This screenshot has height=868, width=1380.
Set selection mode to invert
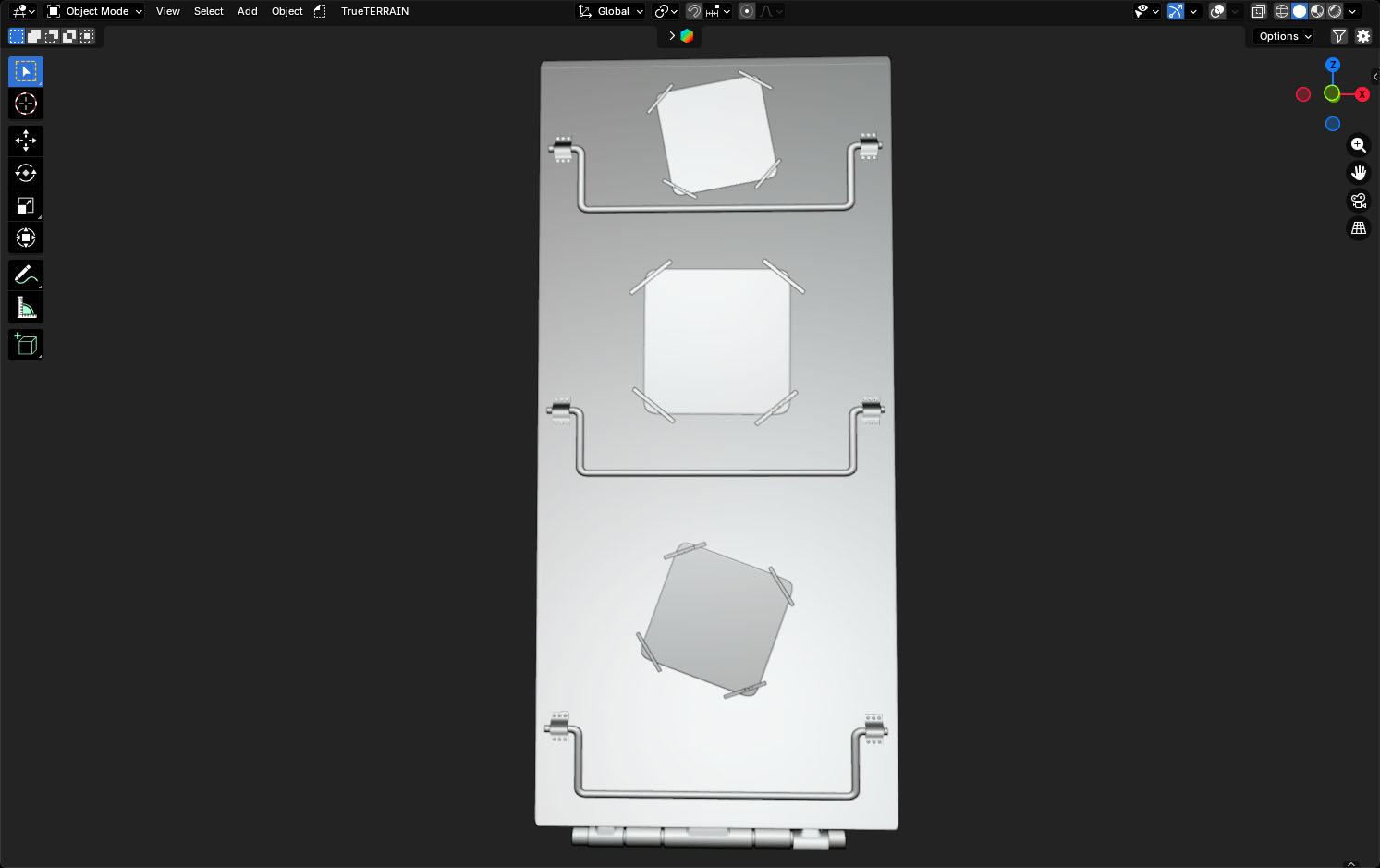click(x=69, y=36)
